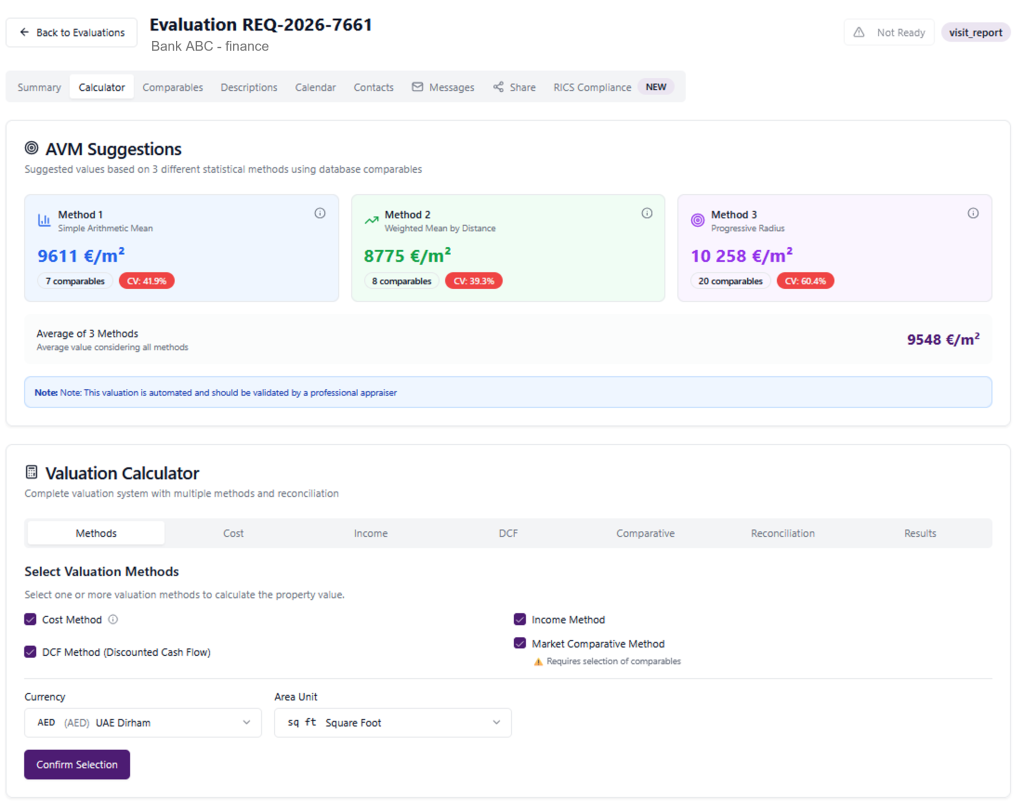Open the Reconciliation calculator tab
1024x811 pixels.
[x=782, y=533]
